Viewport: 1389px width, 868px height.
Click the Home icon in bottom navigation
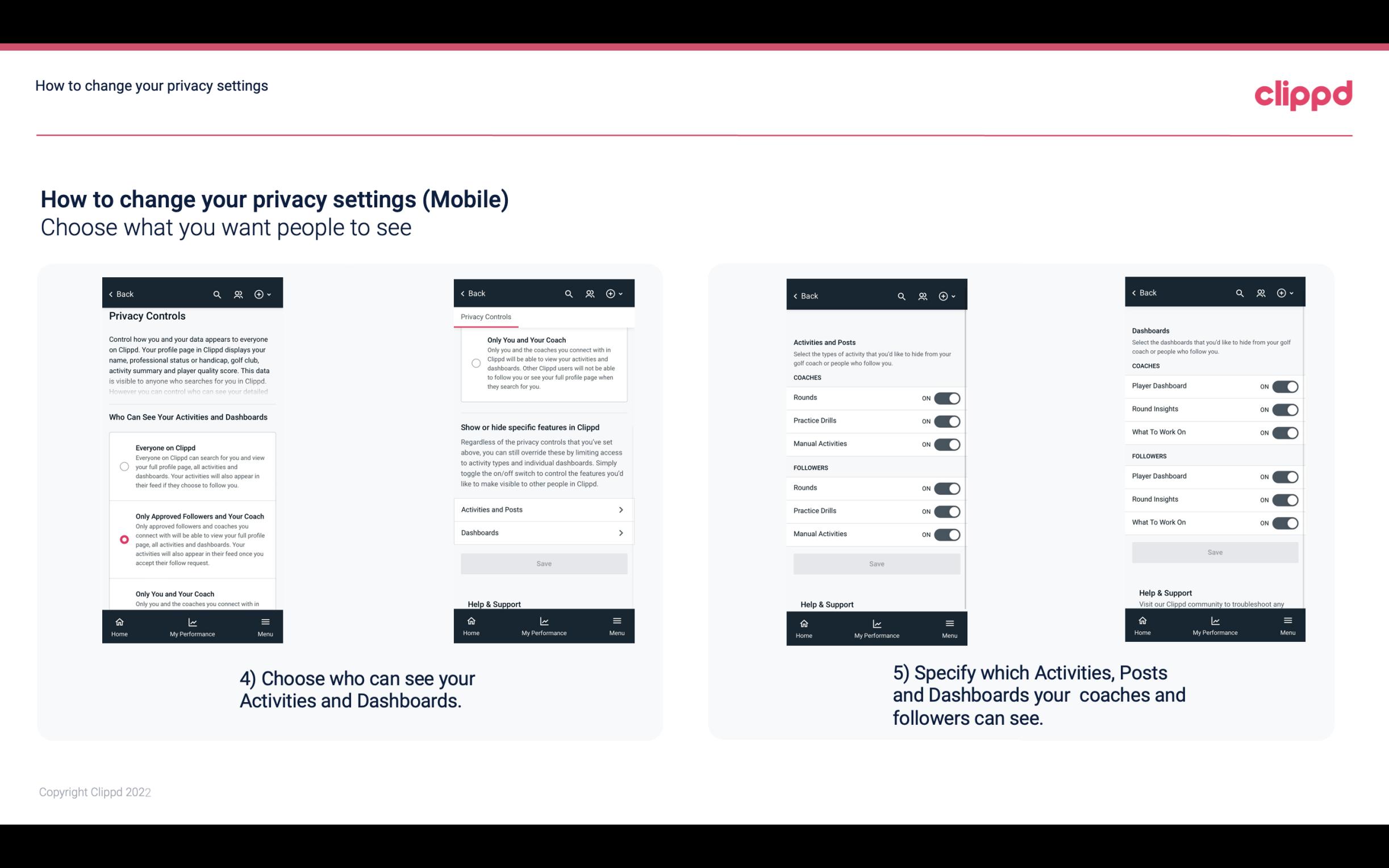[119, 621]
